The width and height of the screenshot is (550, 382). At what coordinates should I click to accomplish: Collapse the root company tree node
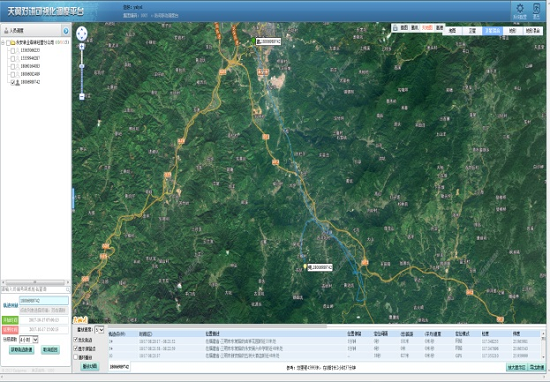tap(3, 42)
